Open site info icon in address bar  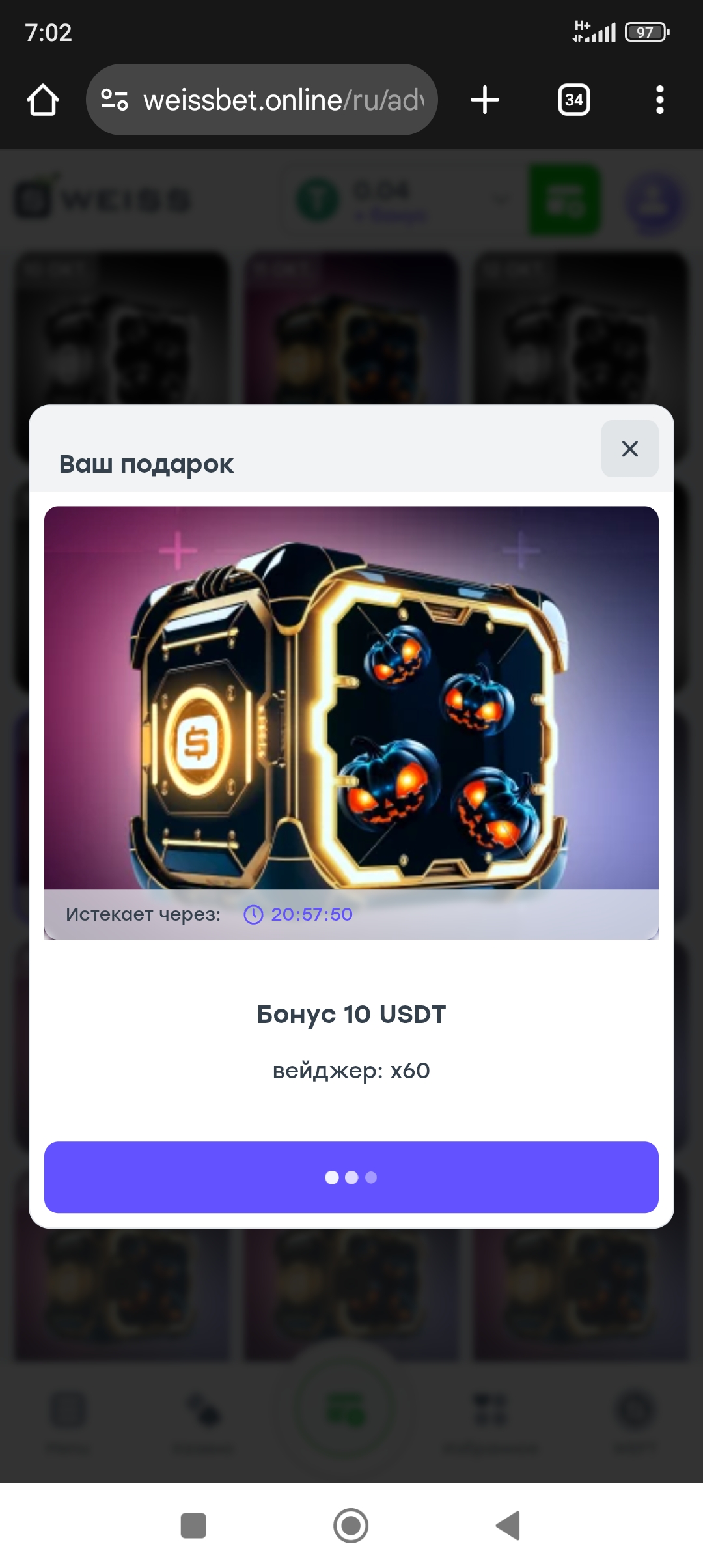coord(115,100)
